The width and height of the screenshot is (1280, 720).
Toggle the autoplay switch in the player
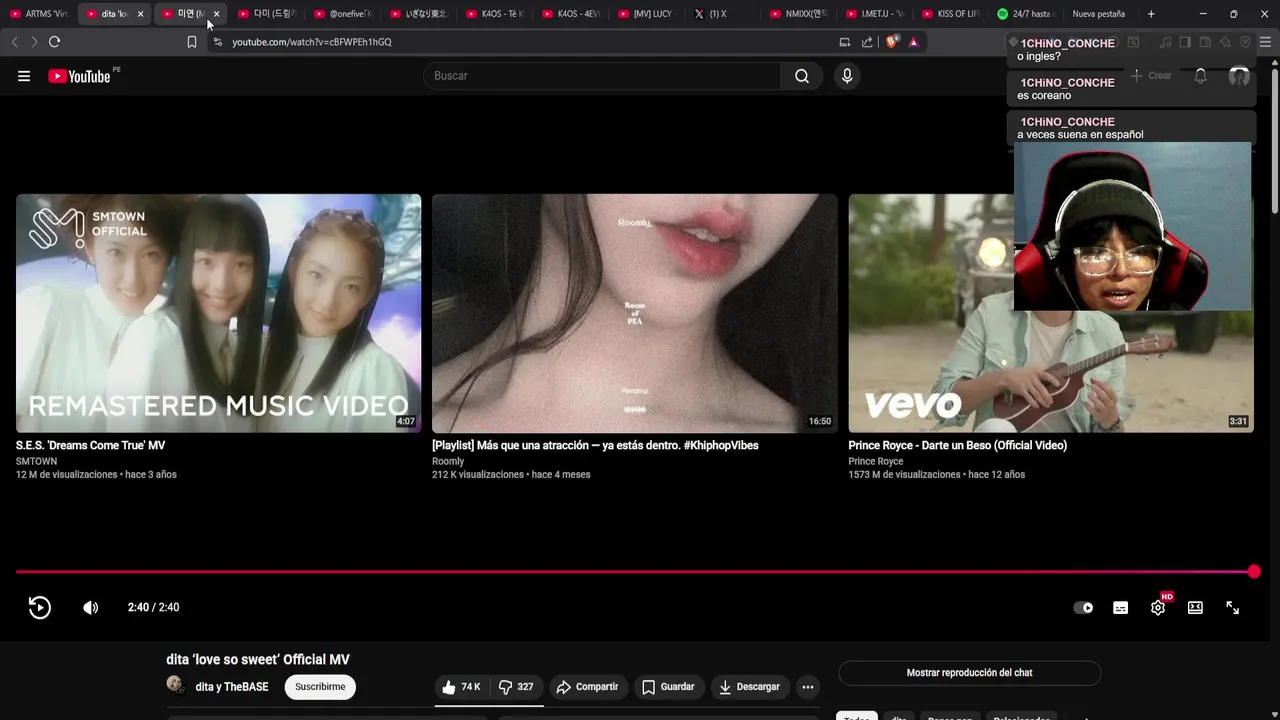point(1083,607)
